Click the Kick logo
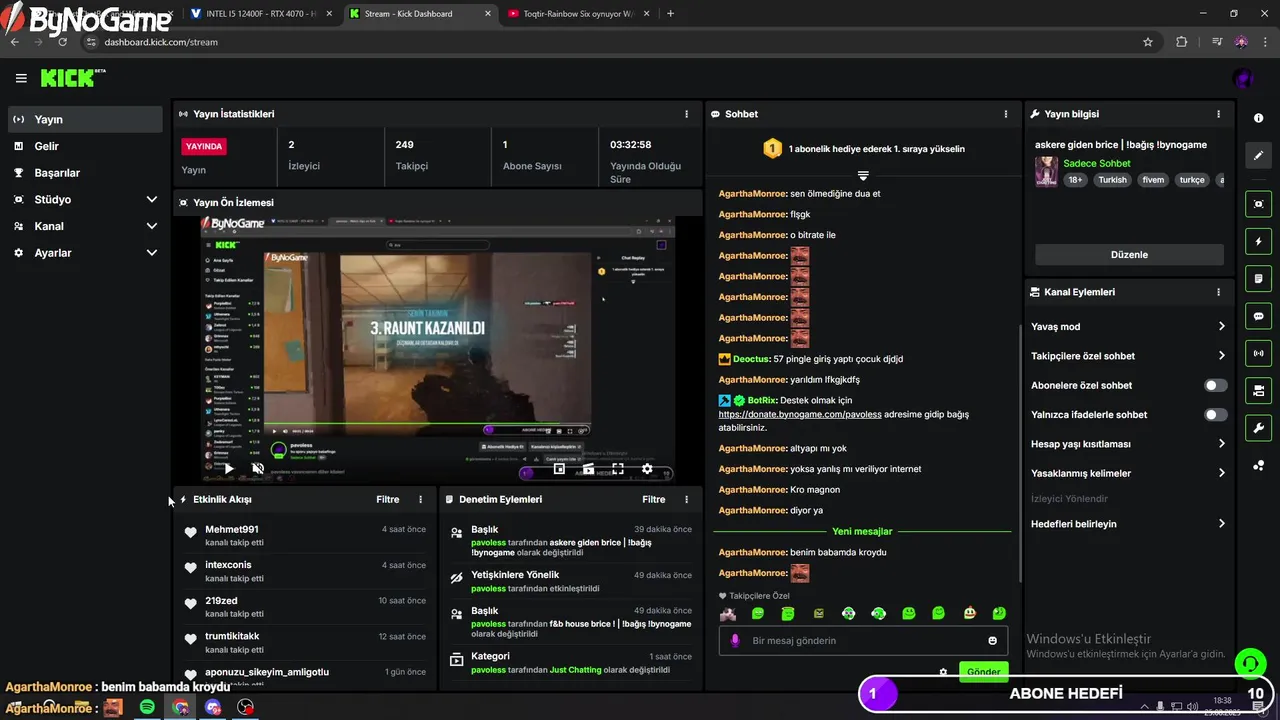This screenshot has width=1280, height=720. [72, 78]
